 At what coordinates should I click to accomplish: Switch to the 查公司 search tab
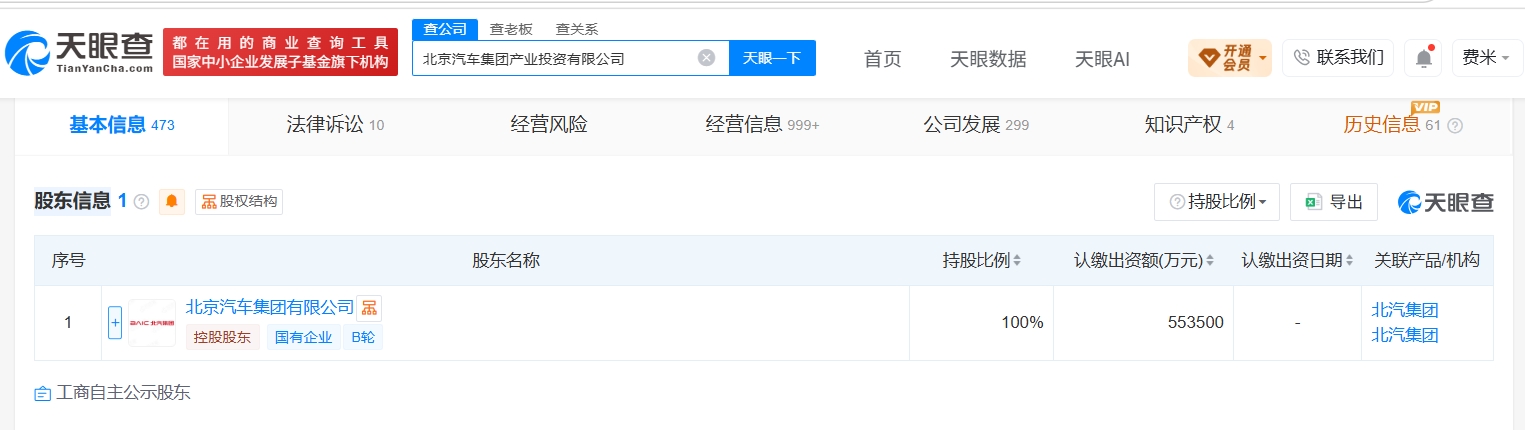(445, 29)
